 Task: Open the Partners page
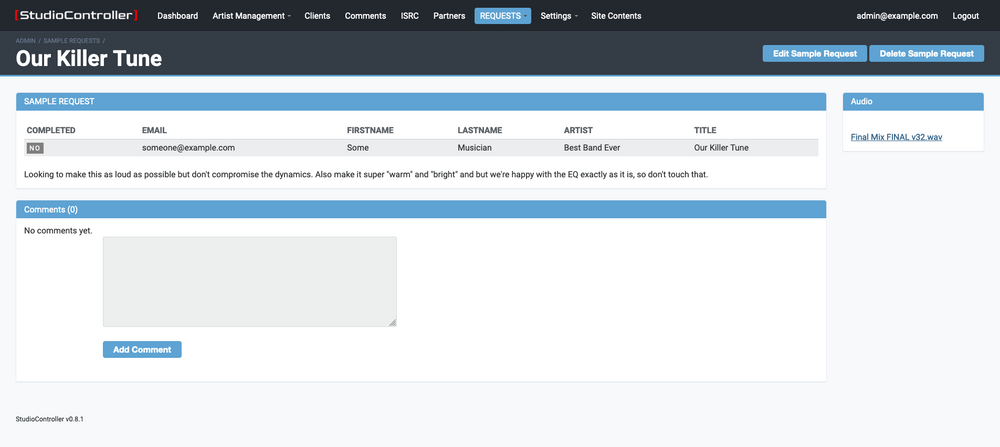(449, 16)
